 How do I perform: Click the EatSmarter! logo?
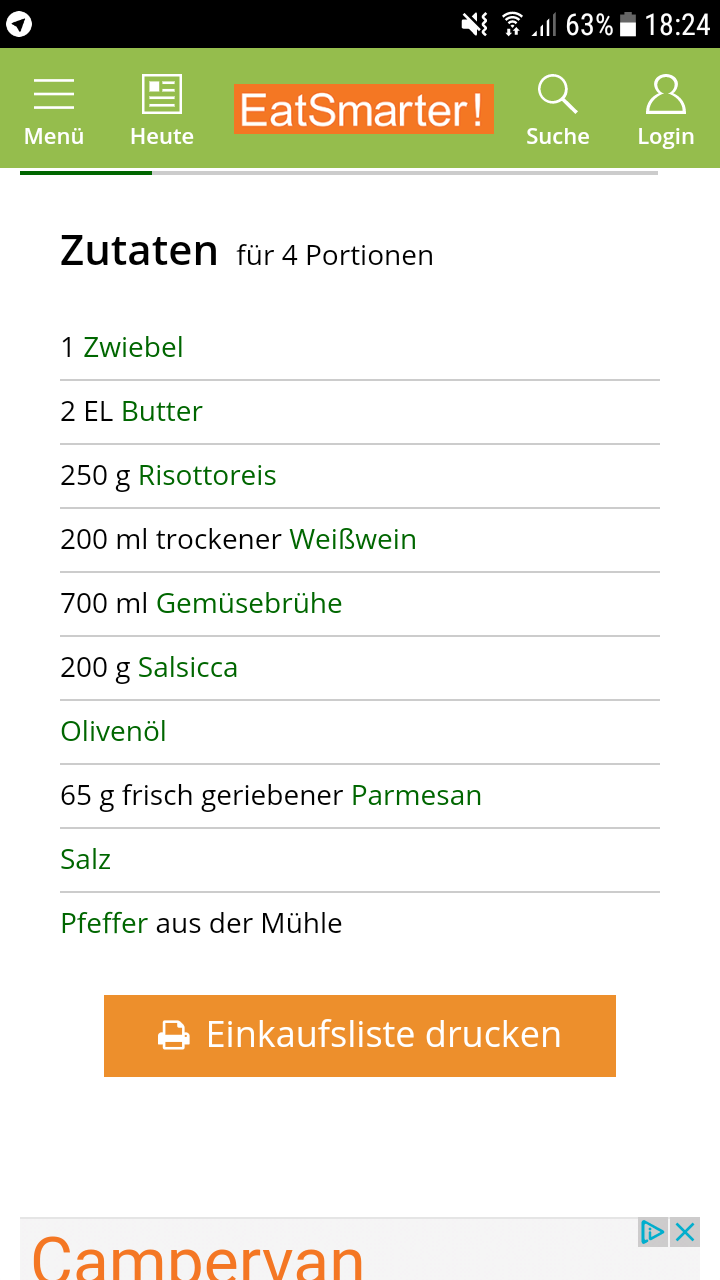pyautogui.click(x=364, y=109)
